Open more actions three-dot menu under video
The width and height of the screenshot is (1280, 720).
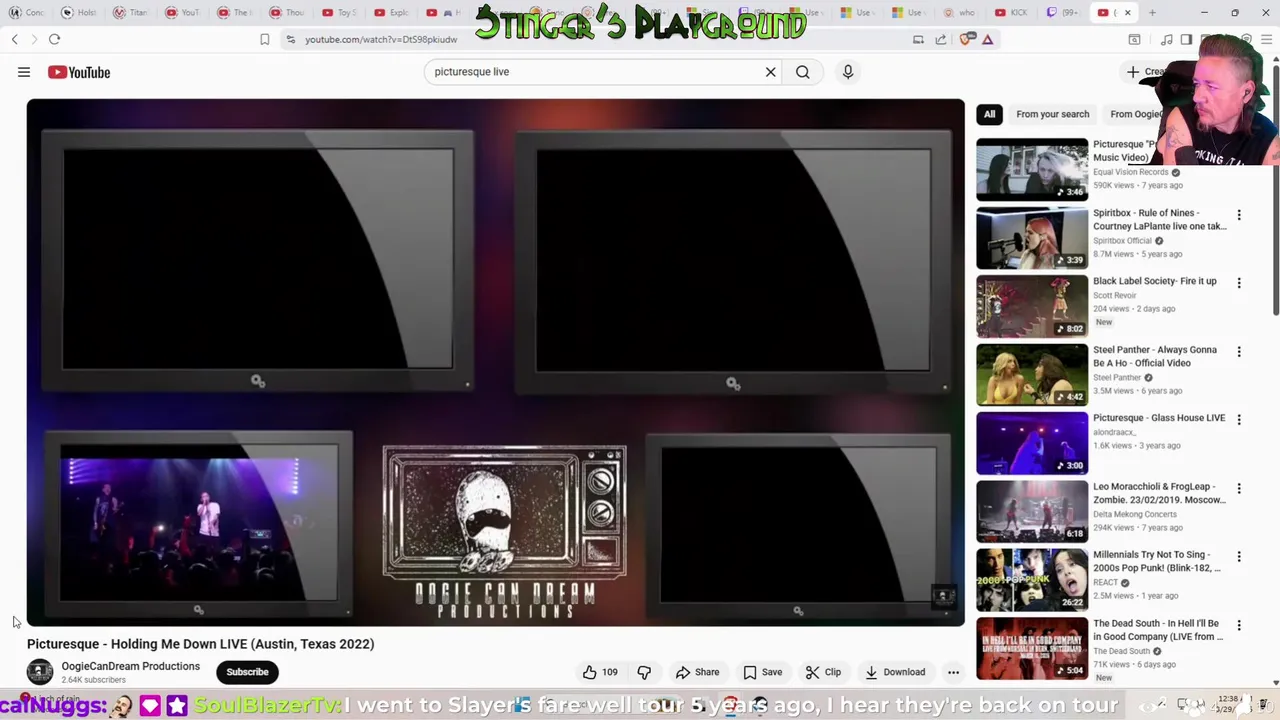click(953, 672)
